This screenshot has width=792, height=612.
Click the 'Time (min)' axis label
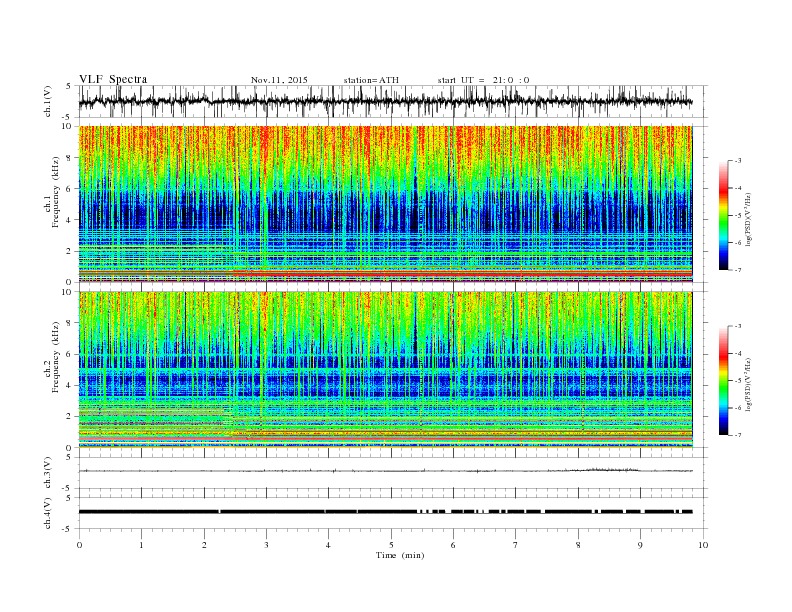(400, 555)
